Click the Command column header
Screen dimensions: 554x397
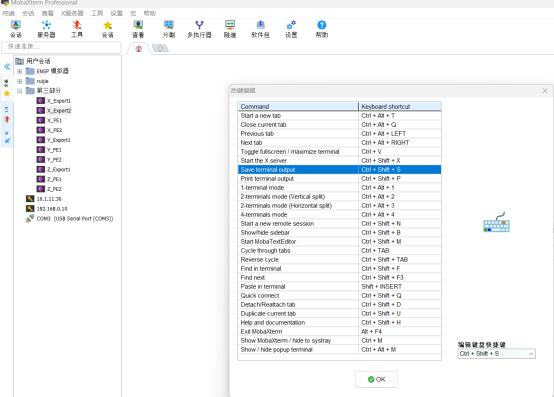tap(298, 106)
